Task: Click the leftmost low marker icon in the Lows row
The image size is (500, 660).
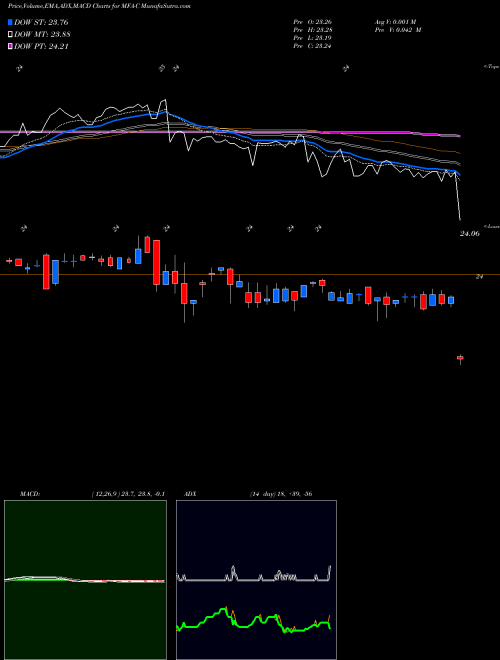Action: 24,229
